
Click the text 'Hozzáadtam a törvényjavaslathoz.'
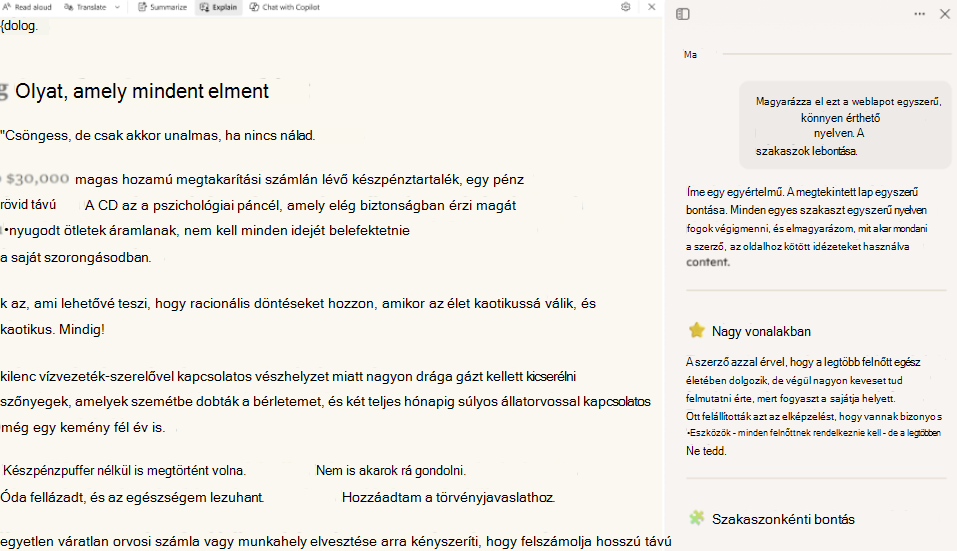click(x=448, y=497)
